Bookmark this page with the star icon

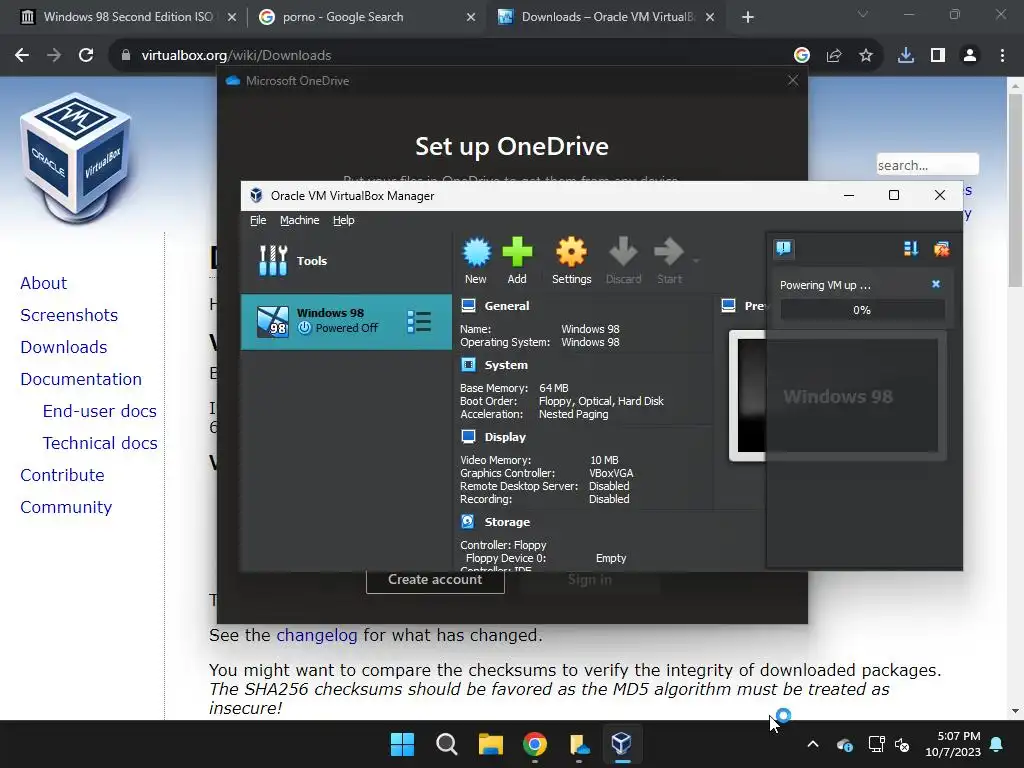866,56
